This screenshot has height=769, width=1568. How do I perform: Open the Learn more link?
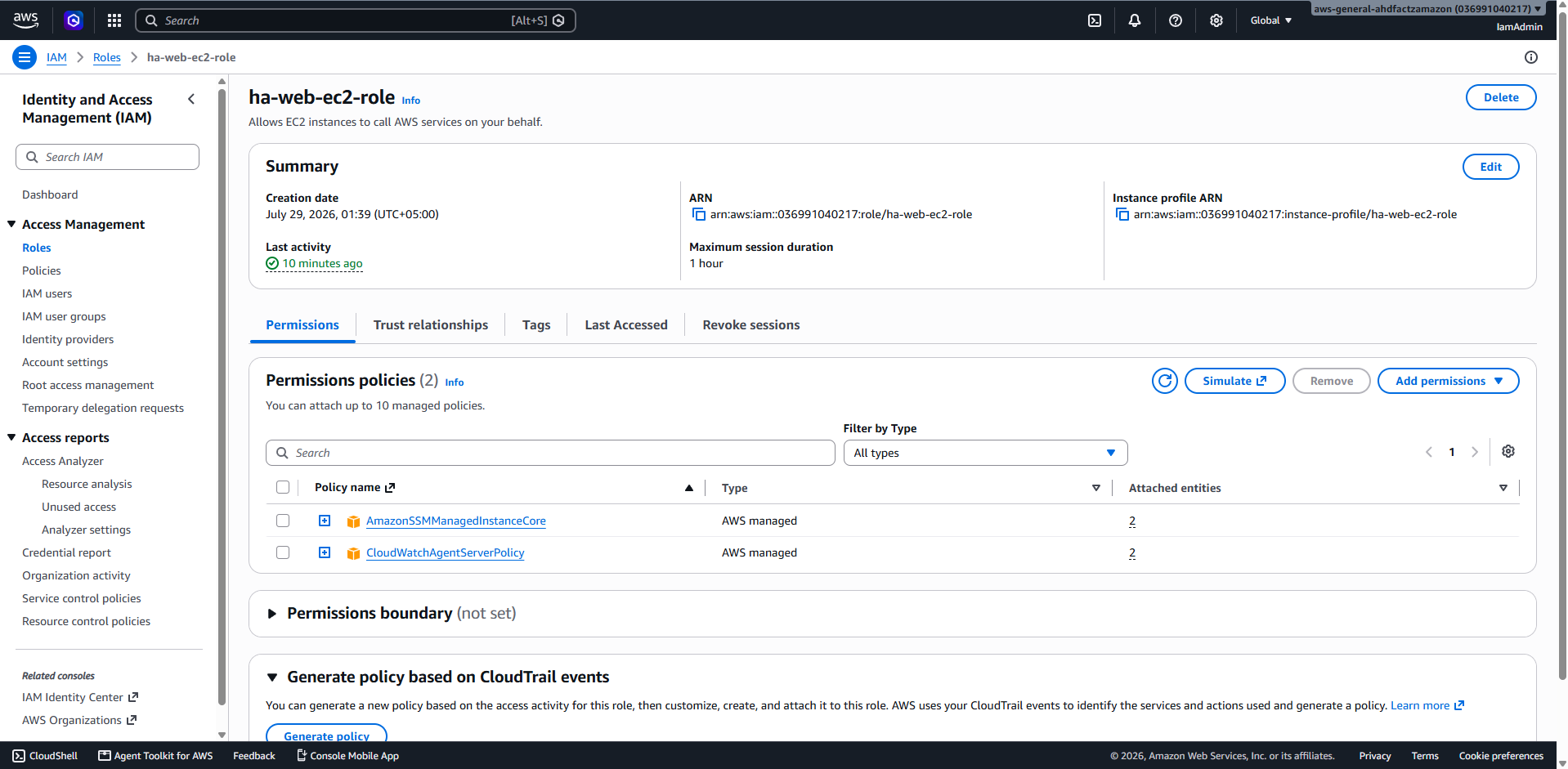pyautogui.click(x=1427, y=705)
